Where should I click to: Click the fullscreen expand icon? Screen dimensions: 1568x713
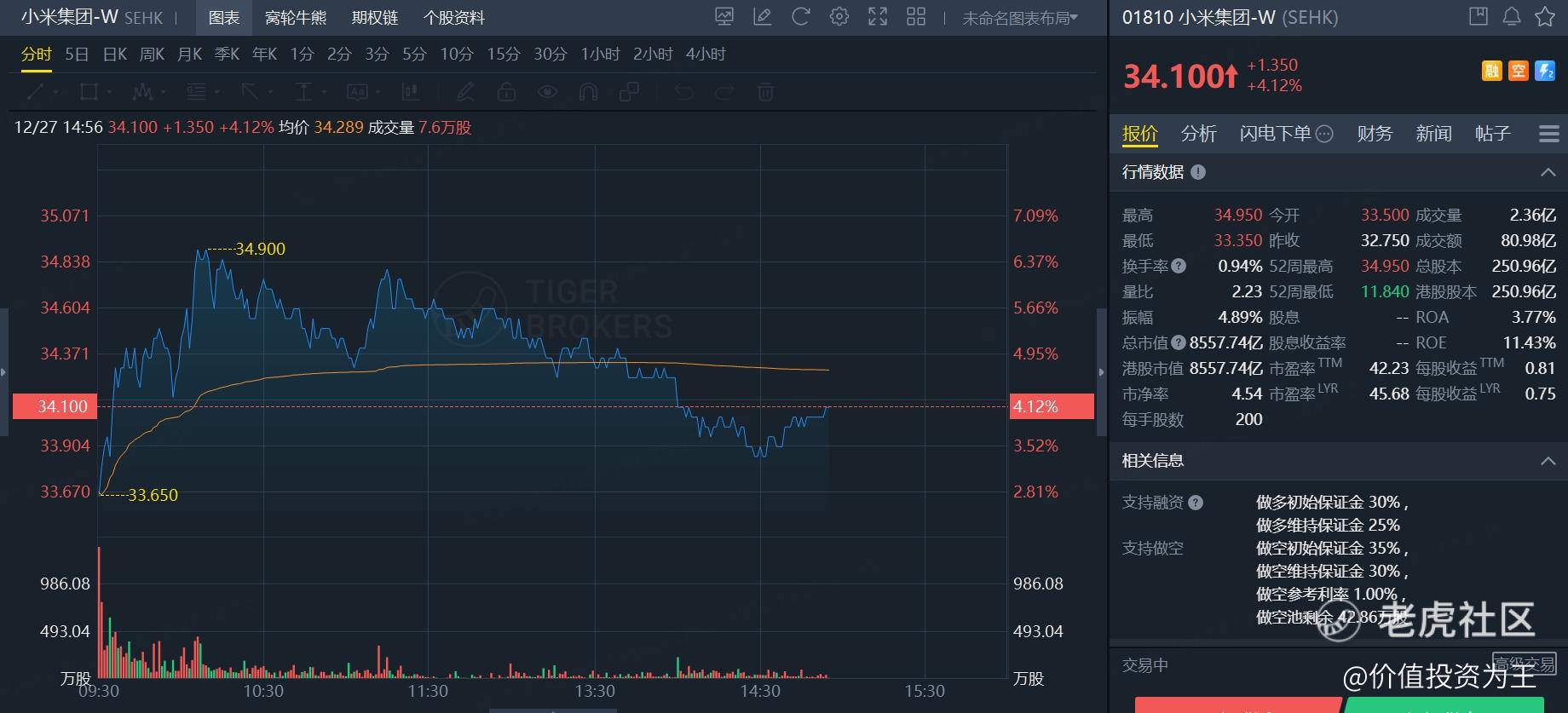point(878,17)
